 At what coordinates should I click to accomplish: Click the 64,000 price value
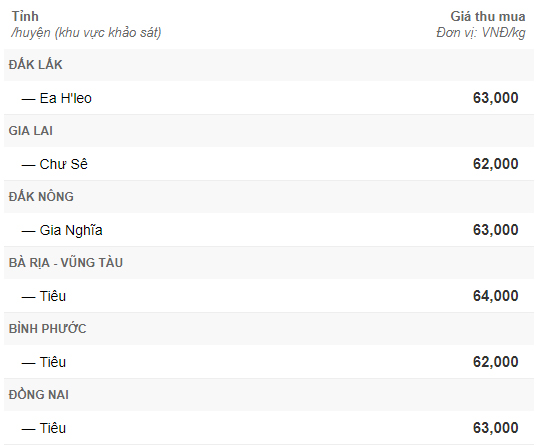(495, 296)
